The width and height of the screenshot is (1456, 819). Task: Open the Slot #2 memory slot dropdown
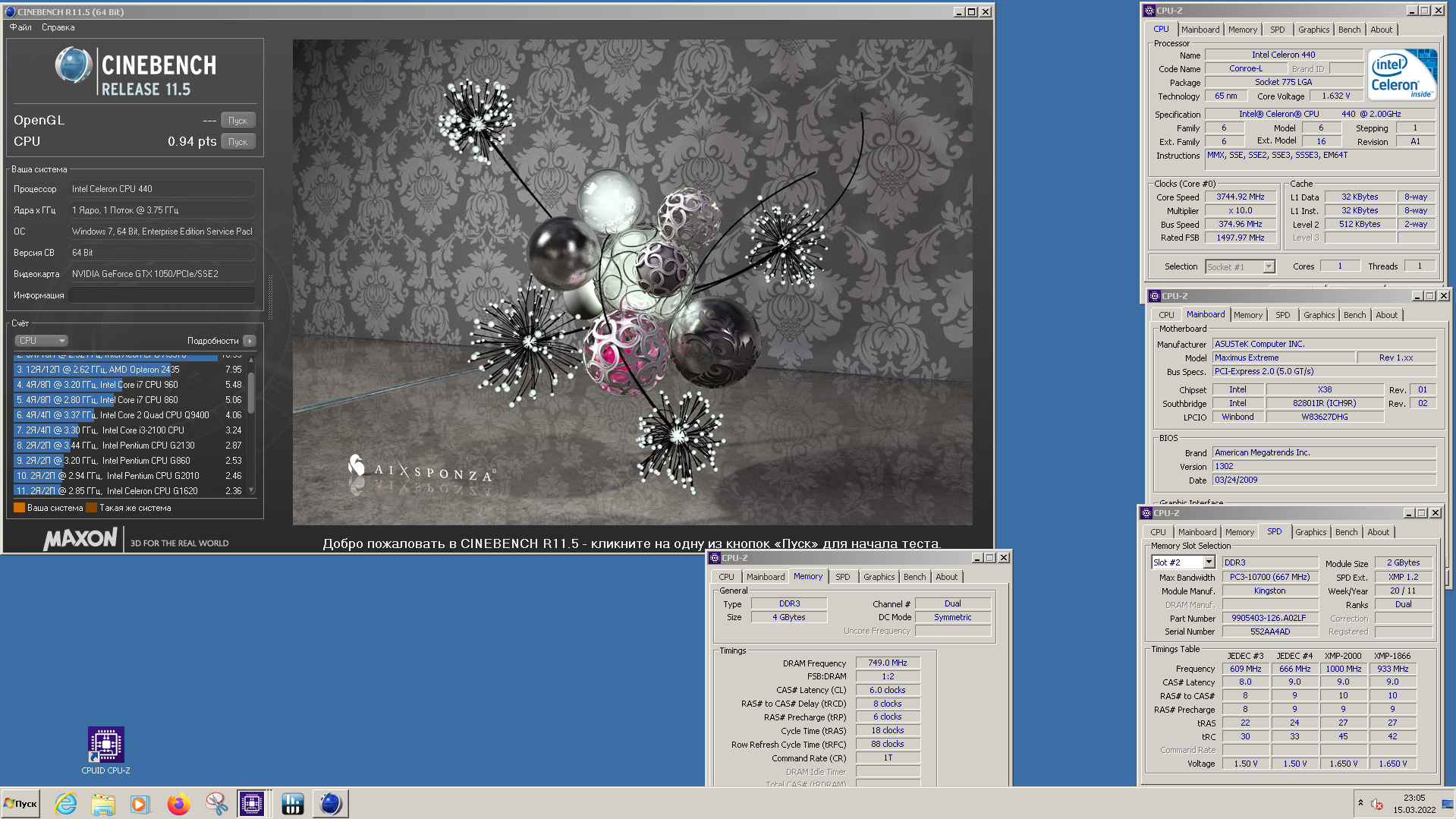pyautogui.click(x=1183, y=562)
